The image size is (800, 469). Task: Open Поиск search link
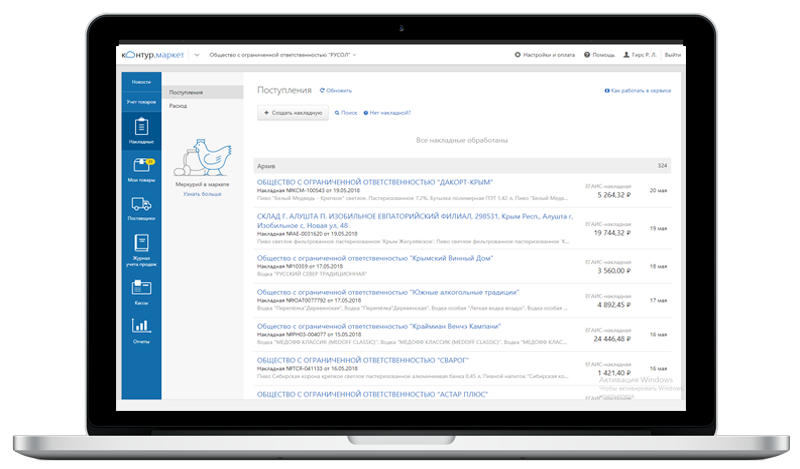(x=346, y=113)
